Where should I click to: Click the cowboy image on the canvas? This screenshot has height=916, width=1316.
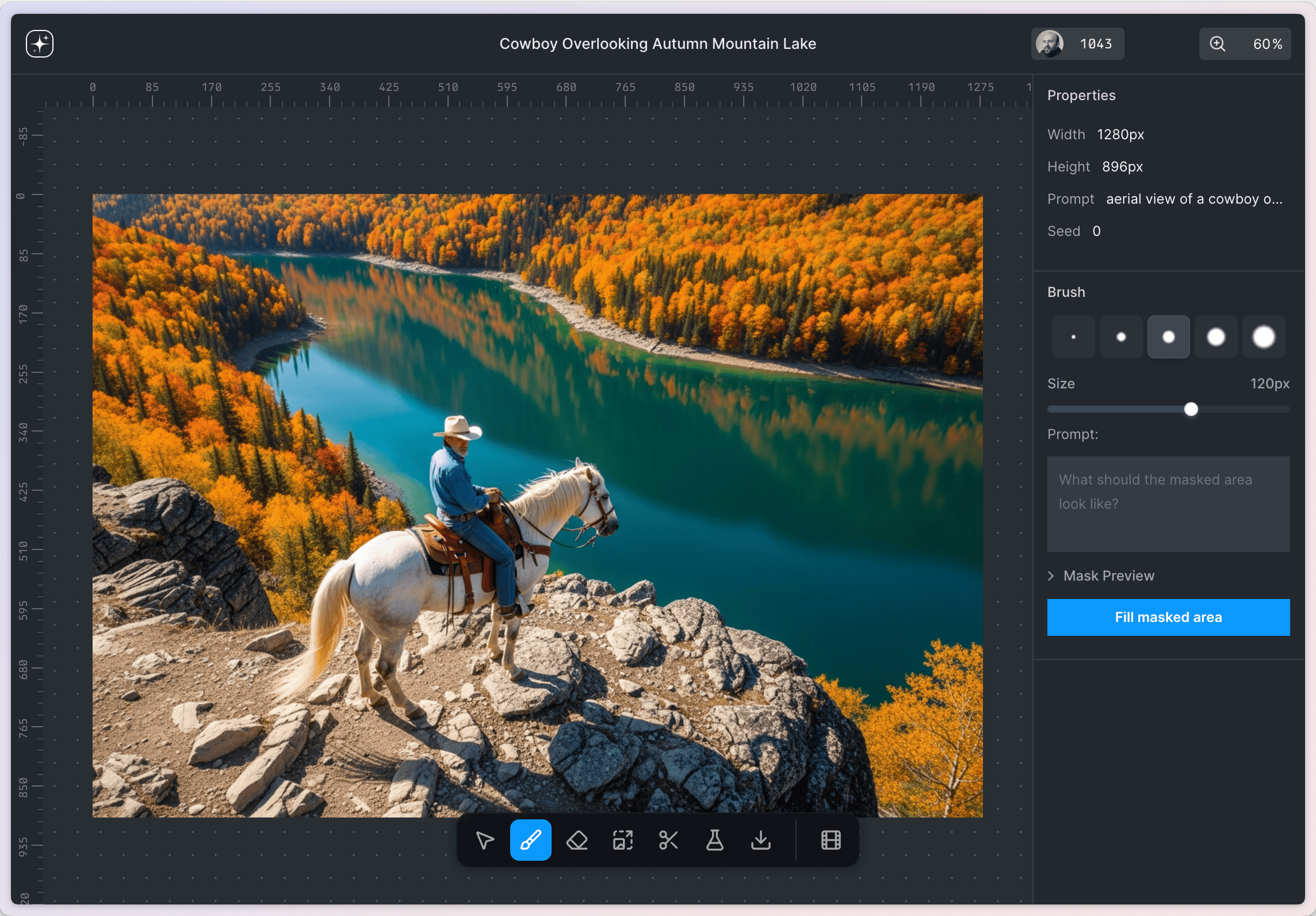[x=537, y=505]
